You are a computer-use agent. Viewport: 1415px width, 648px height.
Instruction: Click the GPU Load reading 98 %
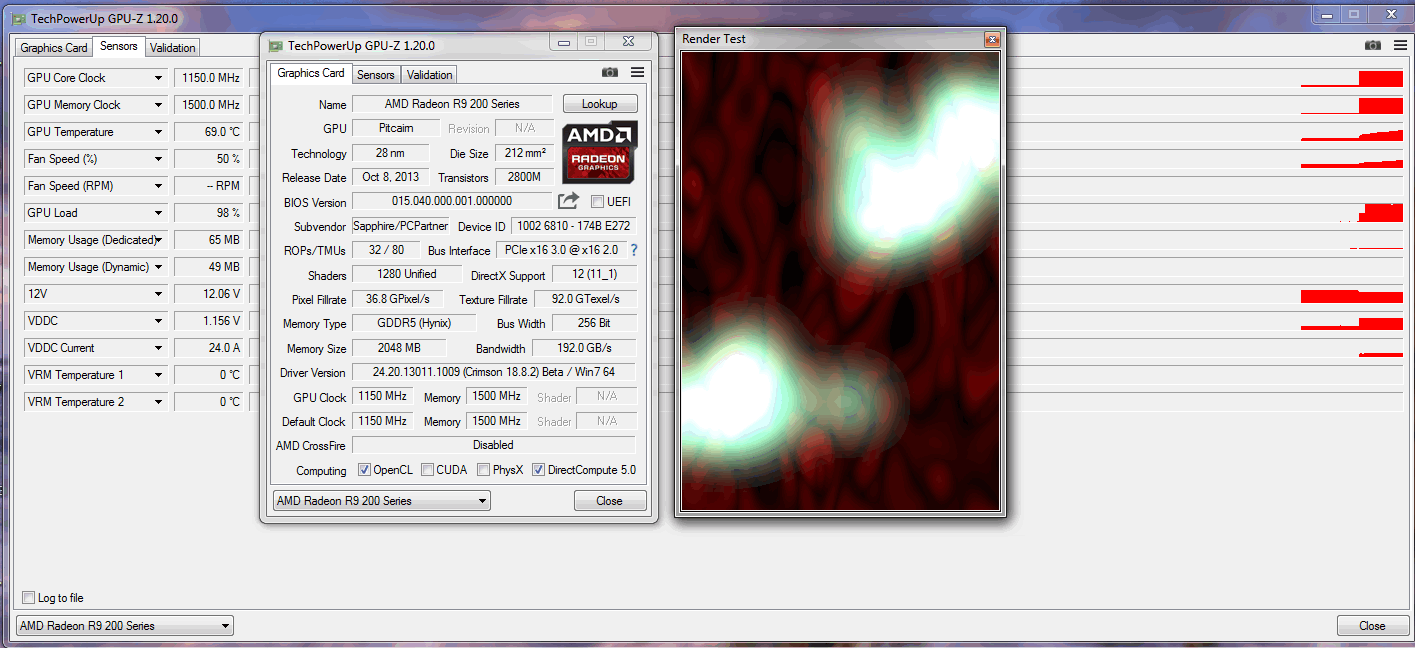(208, 213)
